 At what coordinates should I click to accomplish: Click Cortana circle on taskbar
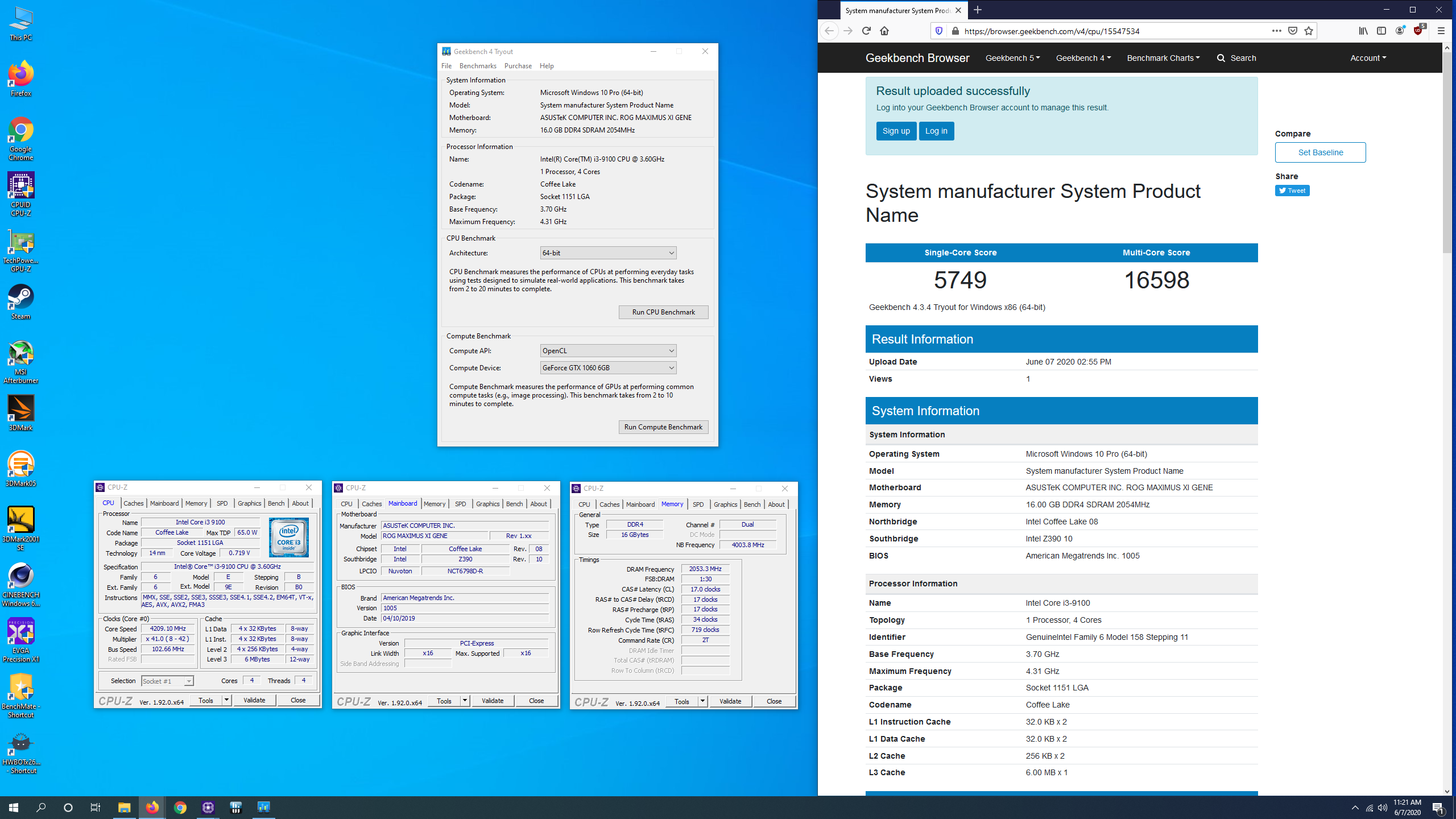tap(68, 807)
